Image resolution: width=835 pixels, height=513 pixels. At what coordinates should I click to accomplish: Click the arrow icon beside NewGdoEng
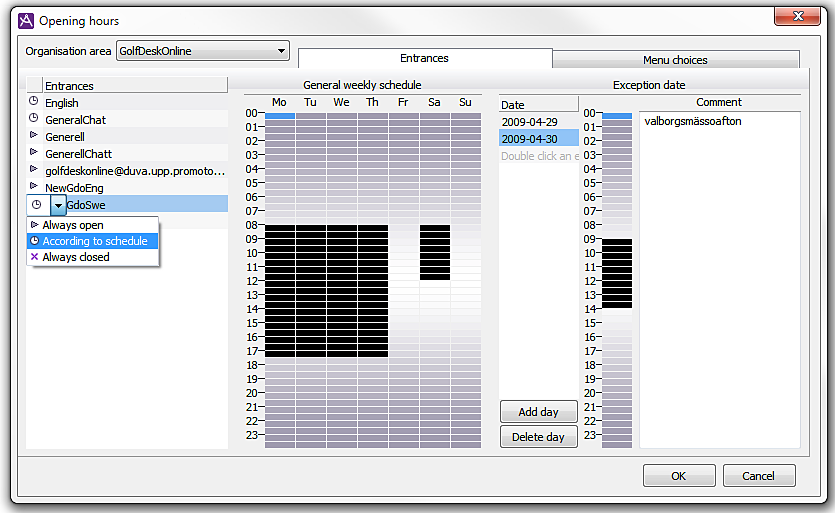click(x=34, y=186)
